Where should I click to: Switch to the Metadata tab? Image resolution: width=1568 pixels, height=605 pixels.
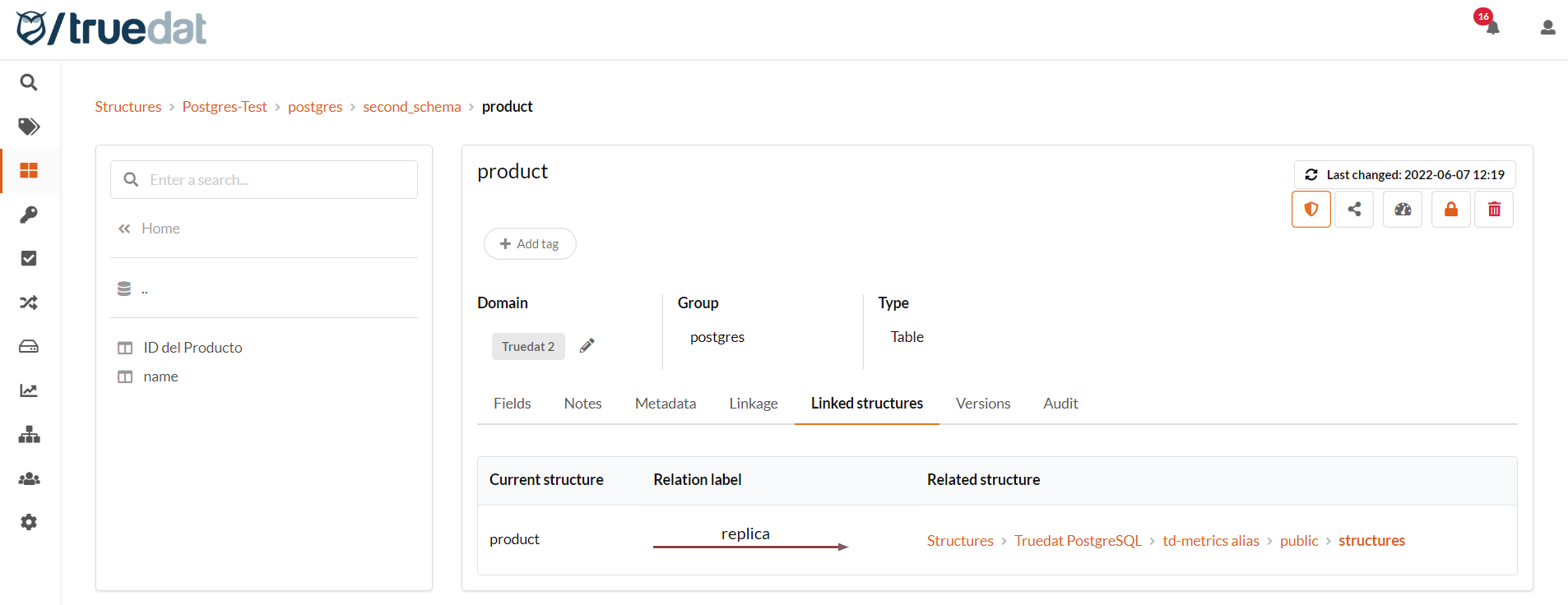(x=665, y=404)
